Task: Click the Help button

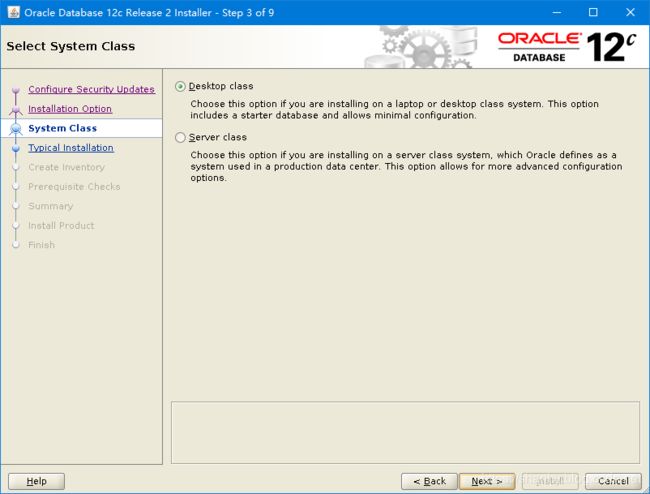Action: click(x=36, y=481)
